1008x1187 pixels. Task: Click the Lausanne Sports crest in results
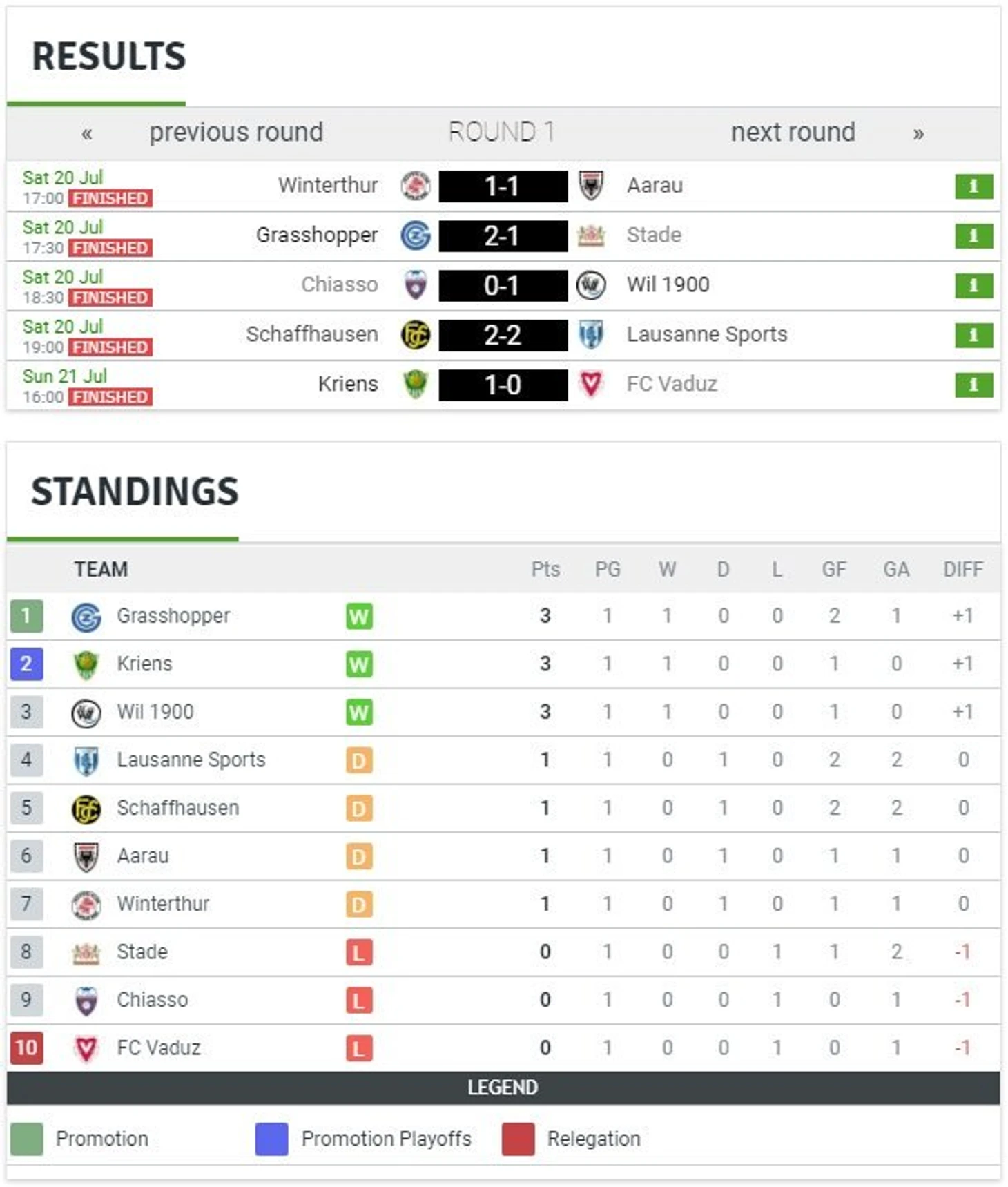(x=591, y=335)
